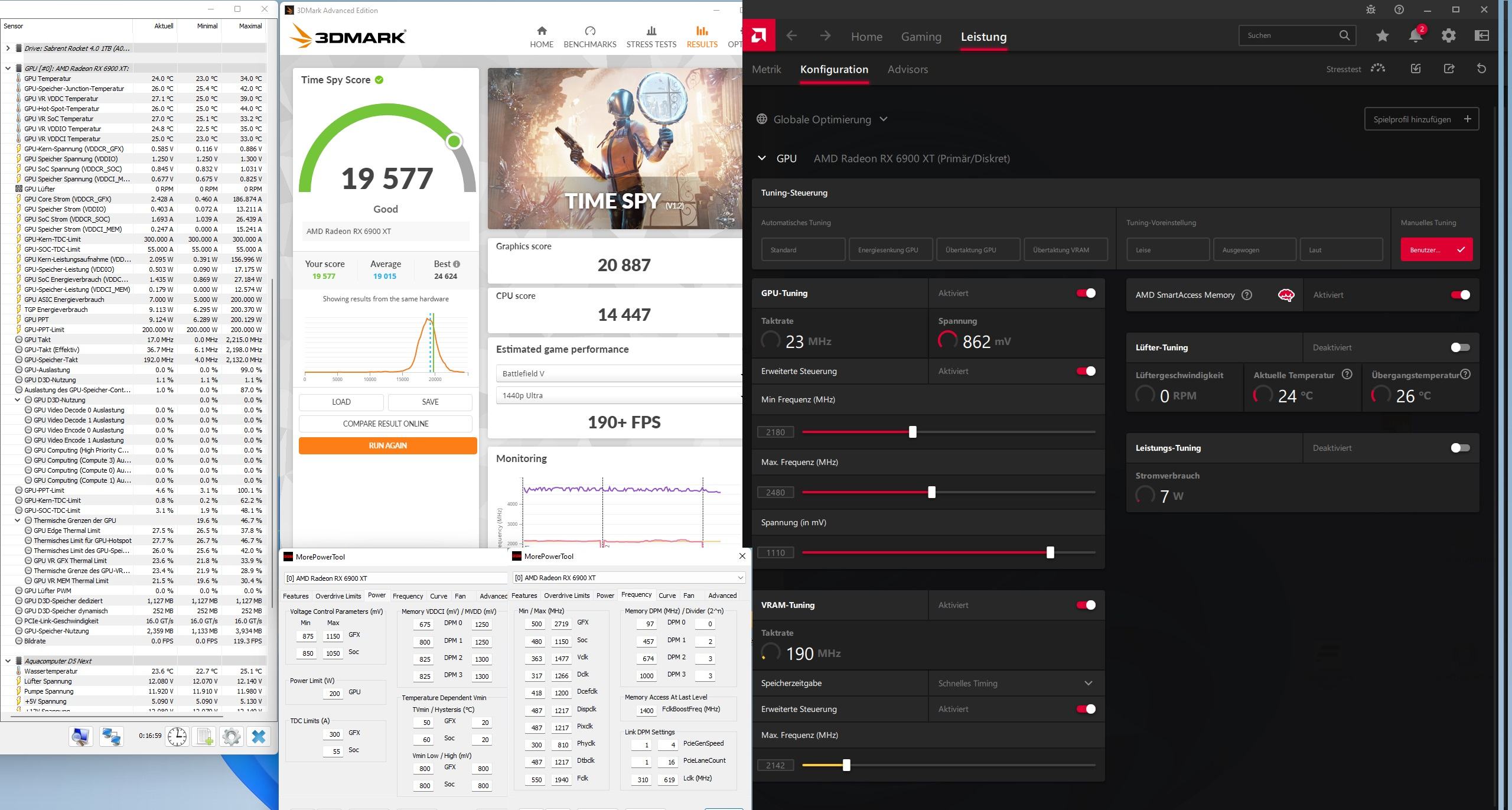Image resolution: width=1512 pixels, height=810 pixels.
Task: Open AMD Software settings gear icon
Action: tap(1448, 36)
